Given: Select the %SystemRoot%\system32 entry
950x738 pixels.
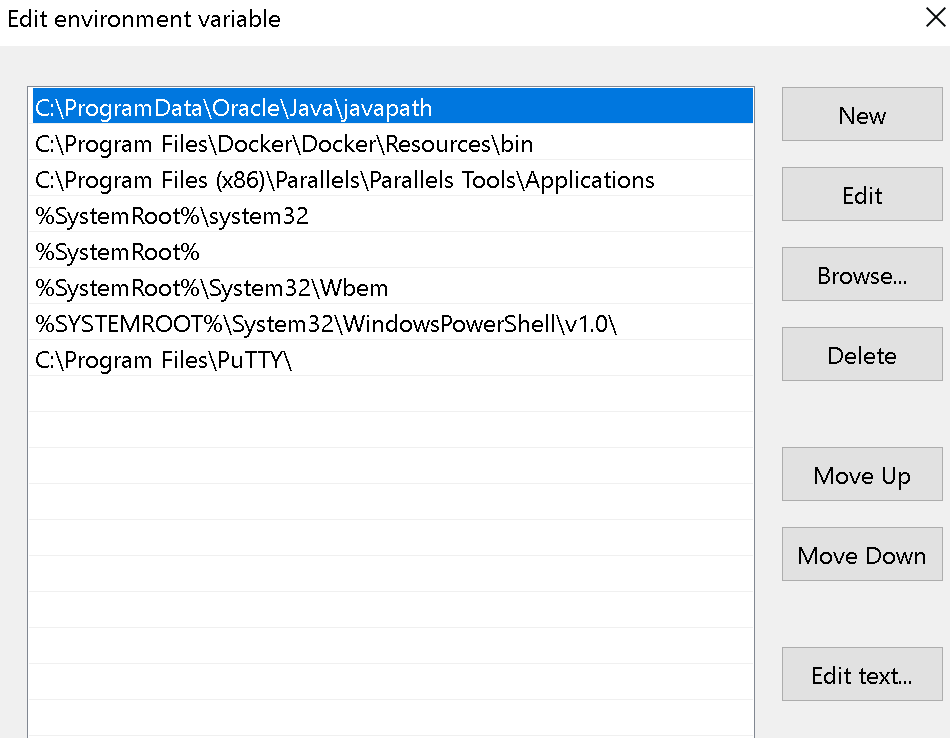Looking at the screenshot, I should tap(172, 216).
